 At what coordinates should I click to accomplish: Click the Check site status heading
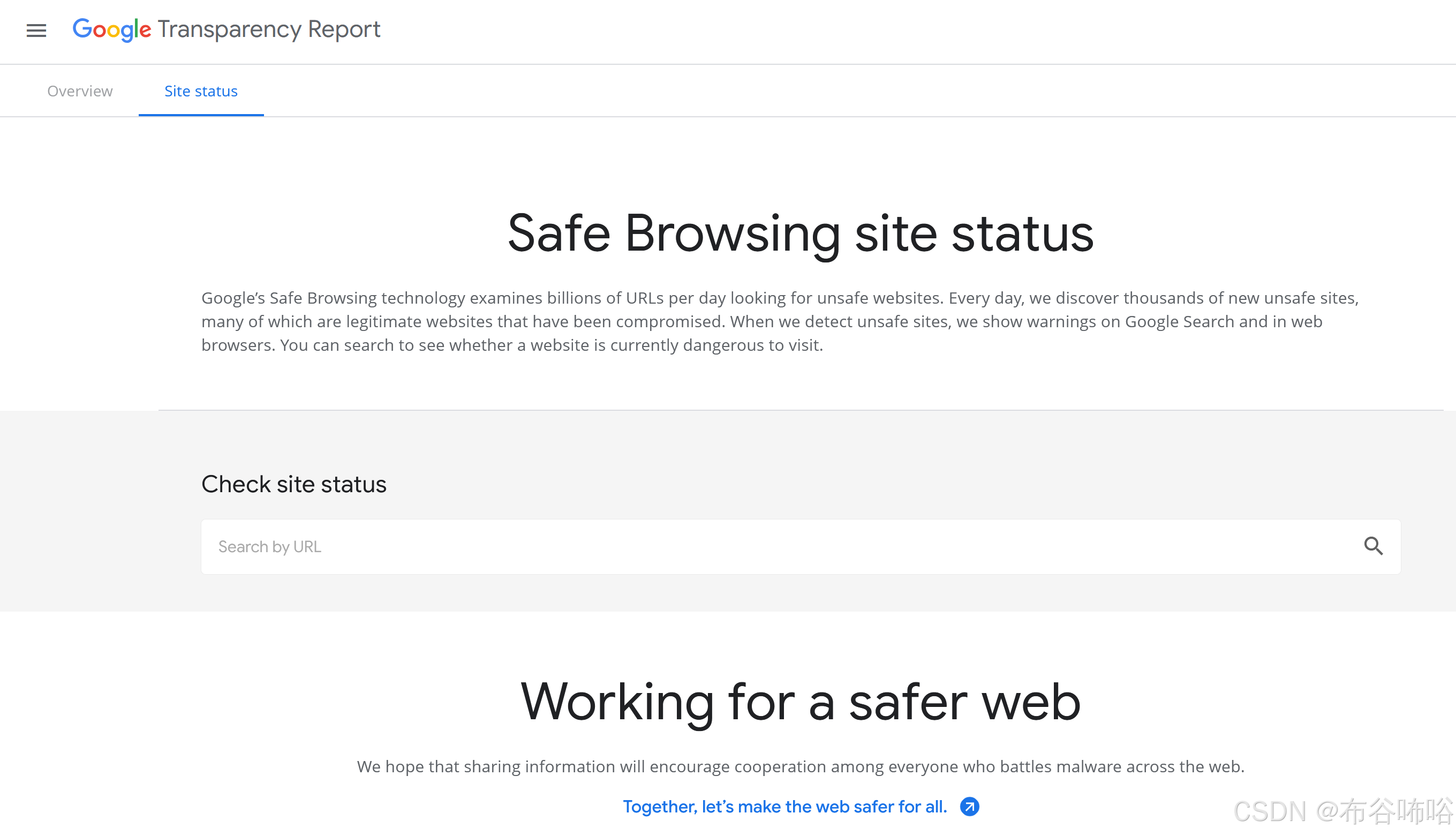[293, 484]
